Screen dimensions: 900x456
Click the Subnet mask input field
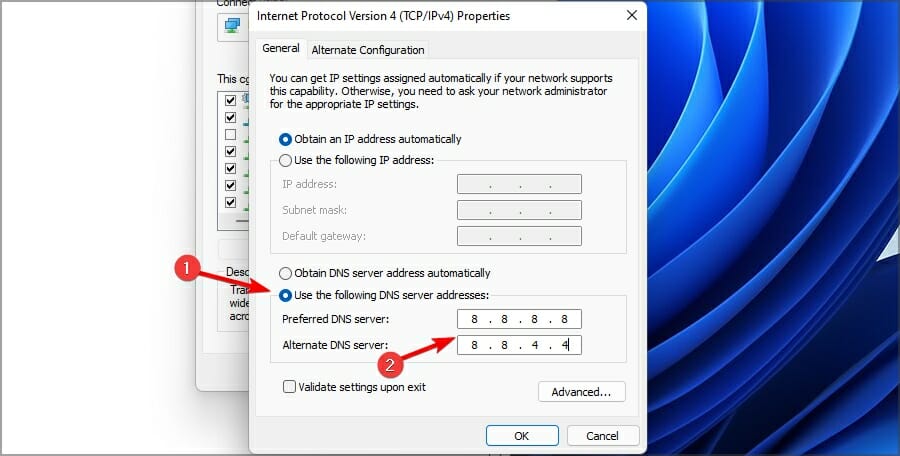519,210
